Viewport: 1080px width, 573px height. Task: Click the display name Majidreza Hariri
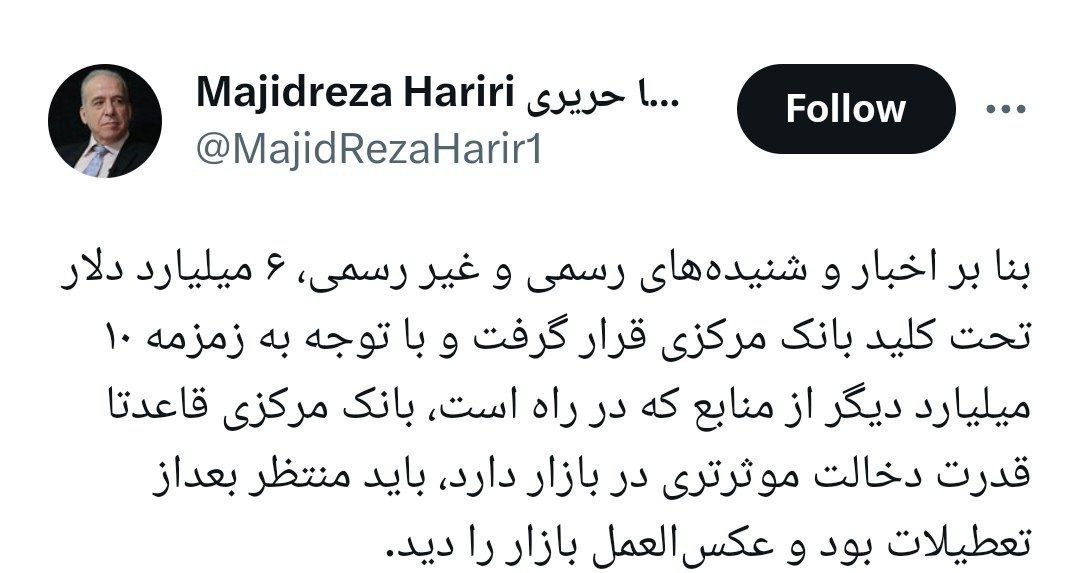coord(356,93)
